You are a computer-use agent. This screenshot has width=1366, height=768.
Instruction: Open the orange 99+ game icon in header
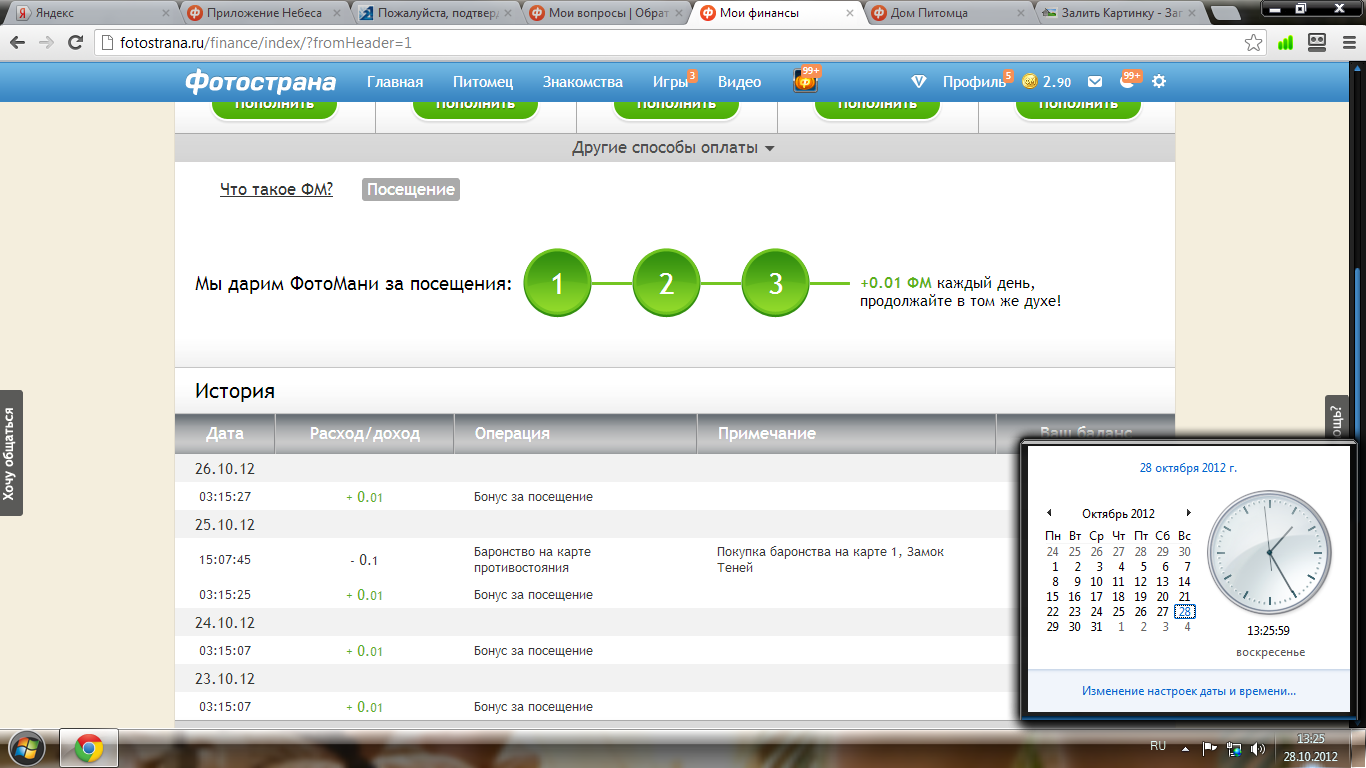point(806,81)
